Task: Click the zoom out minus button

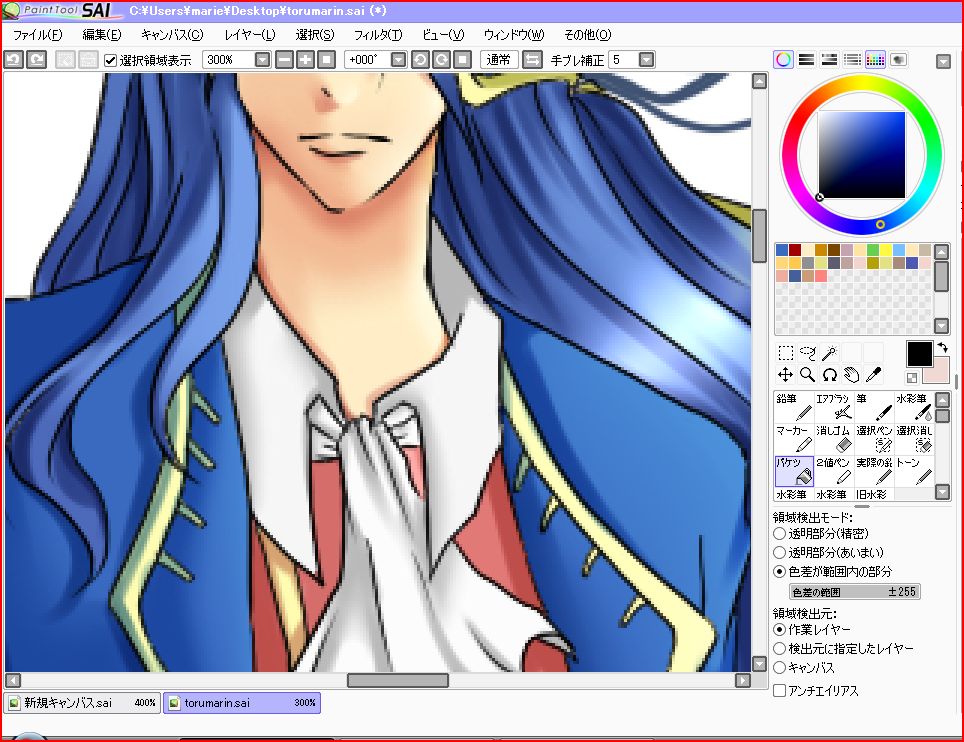Action: pos(284,60)
